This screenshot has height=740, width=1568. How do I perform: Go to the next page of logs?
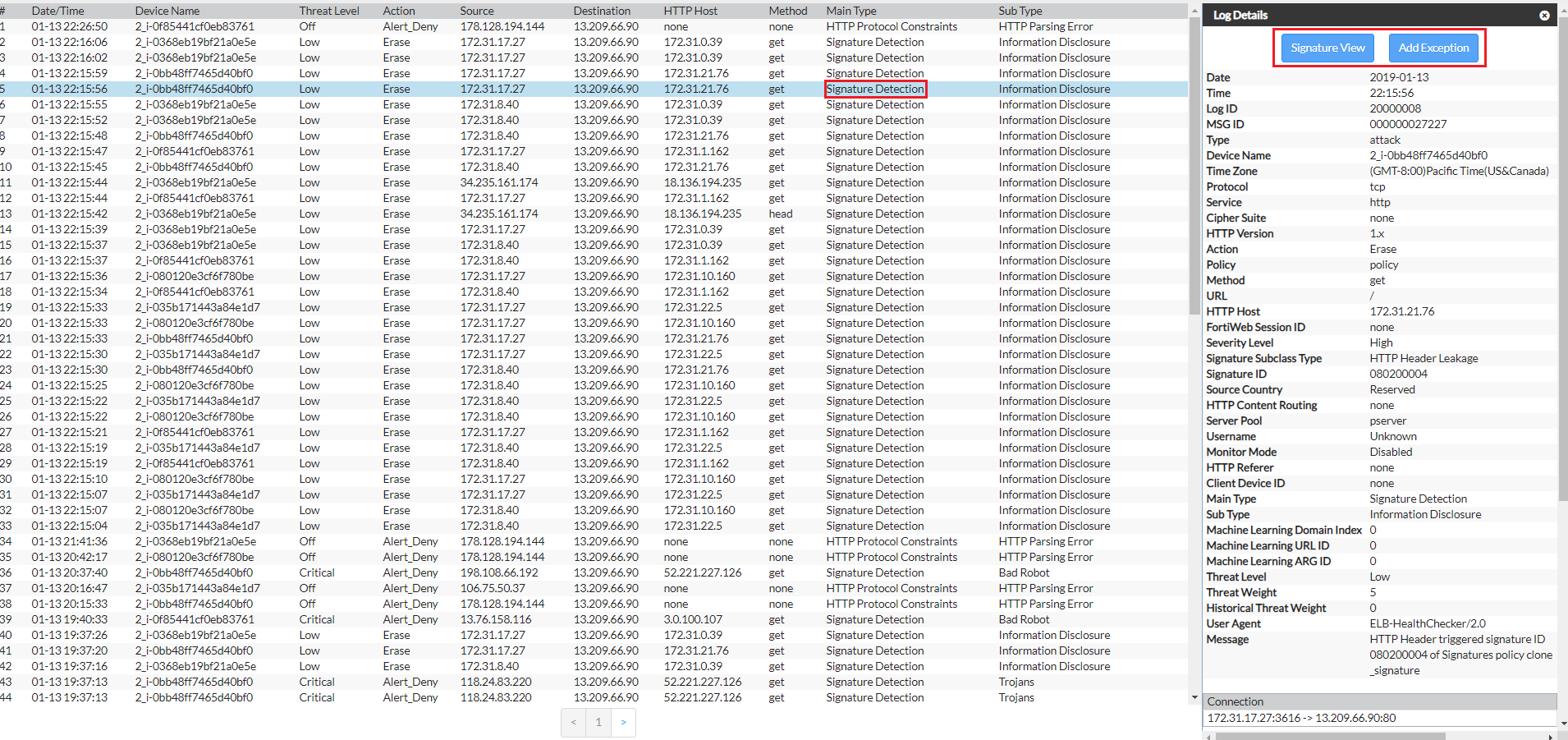624,722
